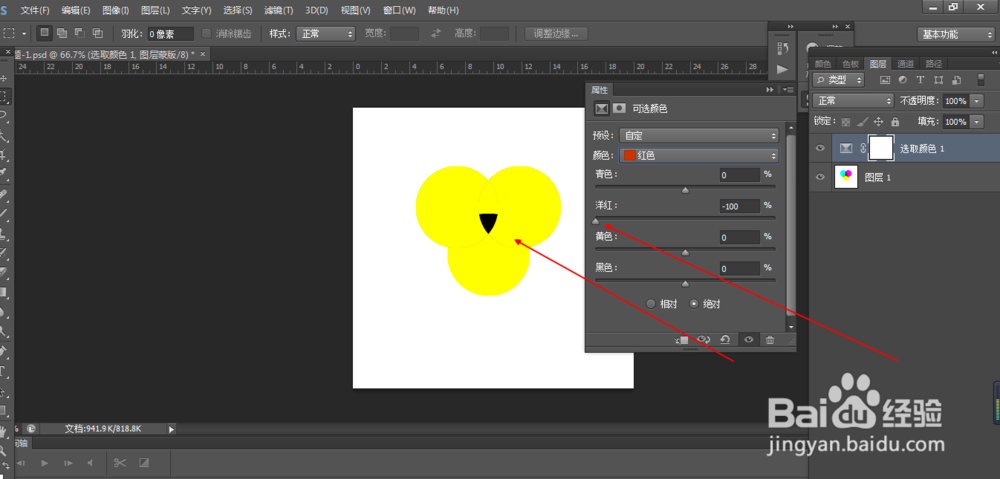Click the view previous state icon
The image size is (1000, 479).
pyautogui.click(x=703, y=340)
